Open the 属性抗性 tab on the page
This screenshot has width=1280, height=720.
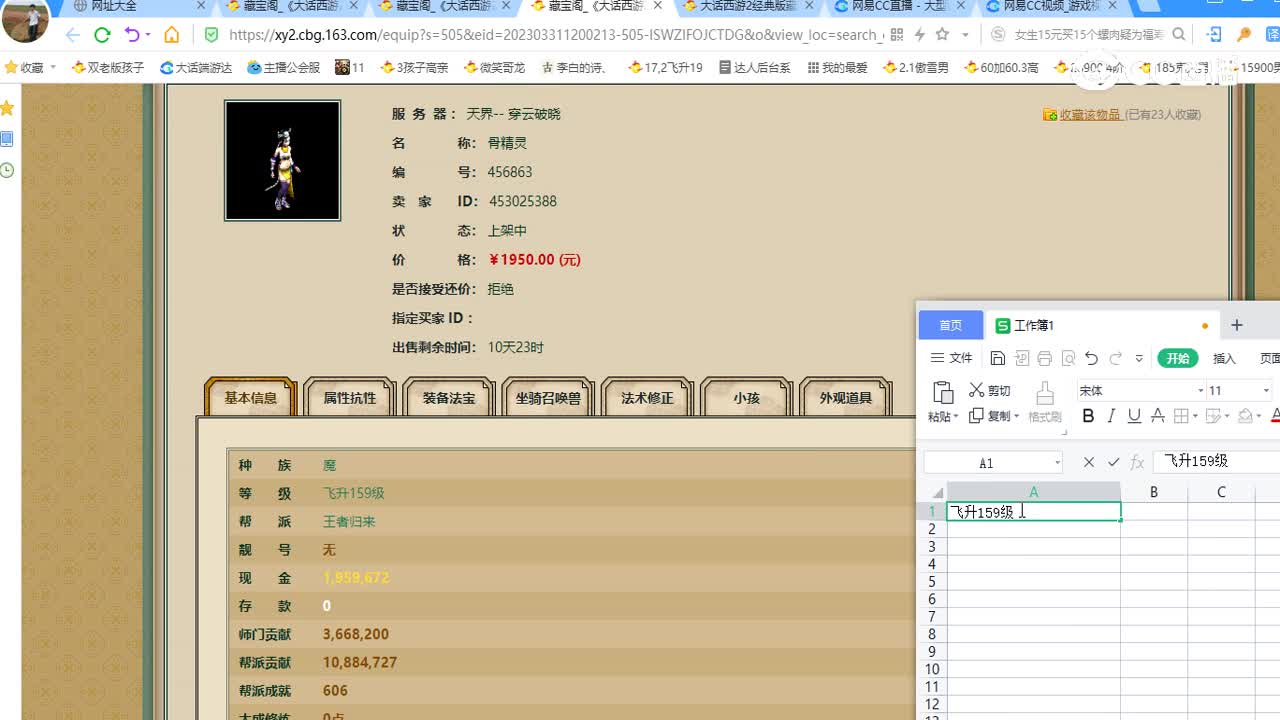point(350,397)
